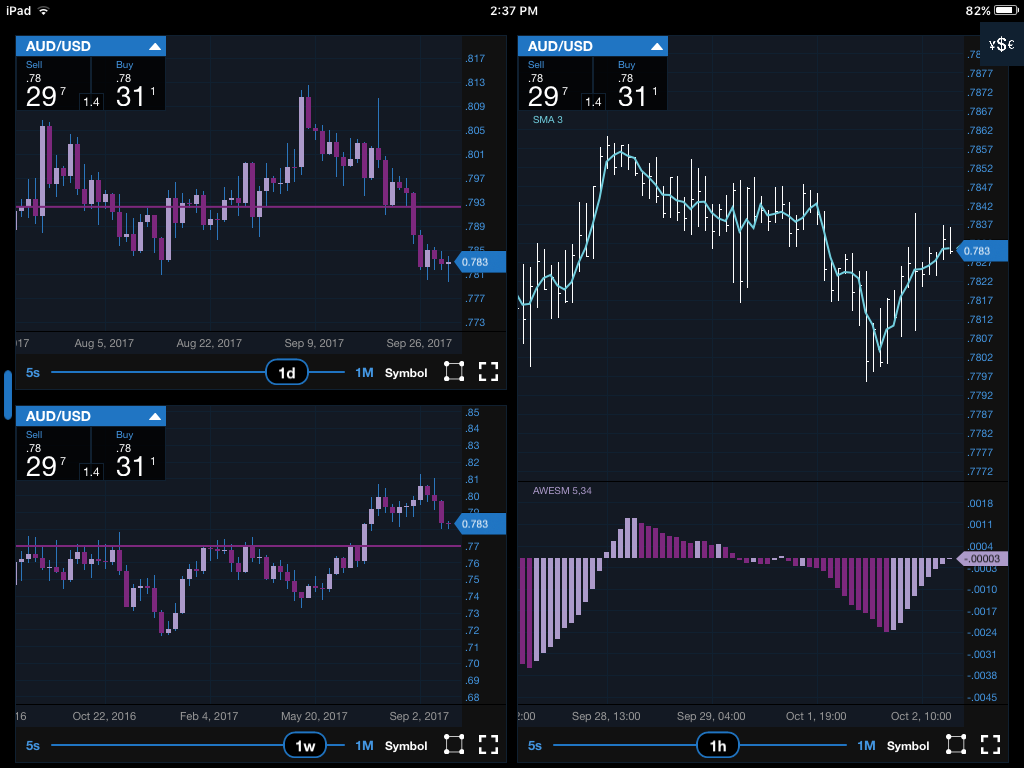
Task: Select the 1w timeframe slider handle
Action: [x=305, y=745]
